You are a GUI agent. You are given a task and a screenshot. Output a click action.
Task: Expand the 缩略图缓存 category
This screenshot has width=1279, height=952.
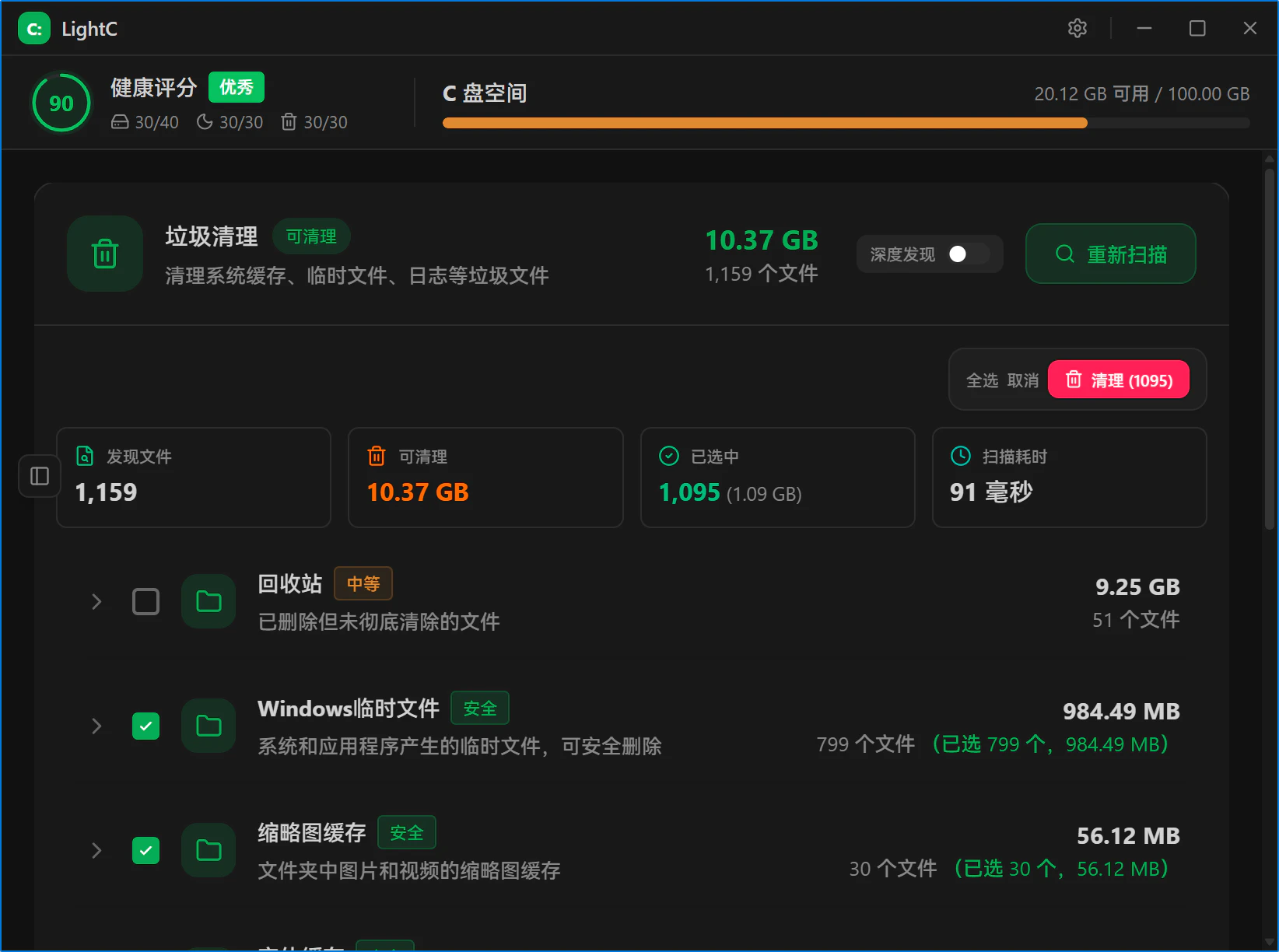coord(96,850)
